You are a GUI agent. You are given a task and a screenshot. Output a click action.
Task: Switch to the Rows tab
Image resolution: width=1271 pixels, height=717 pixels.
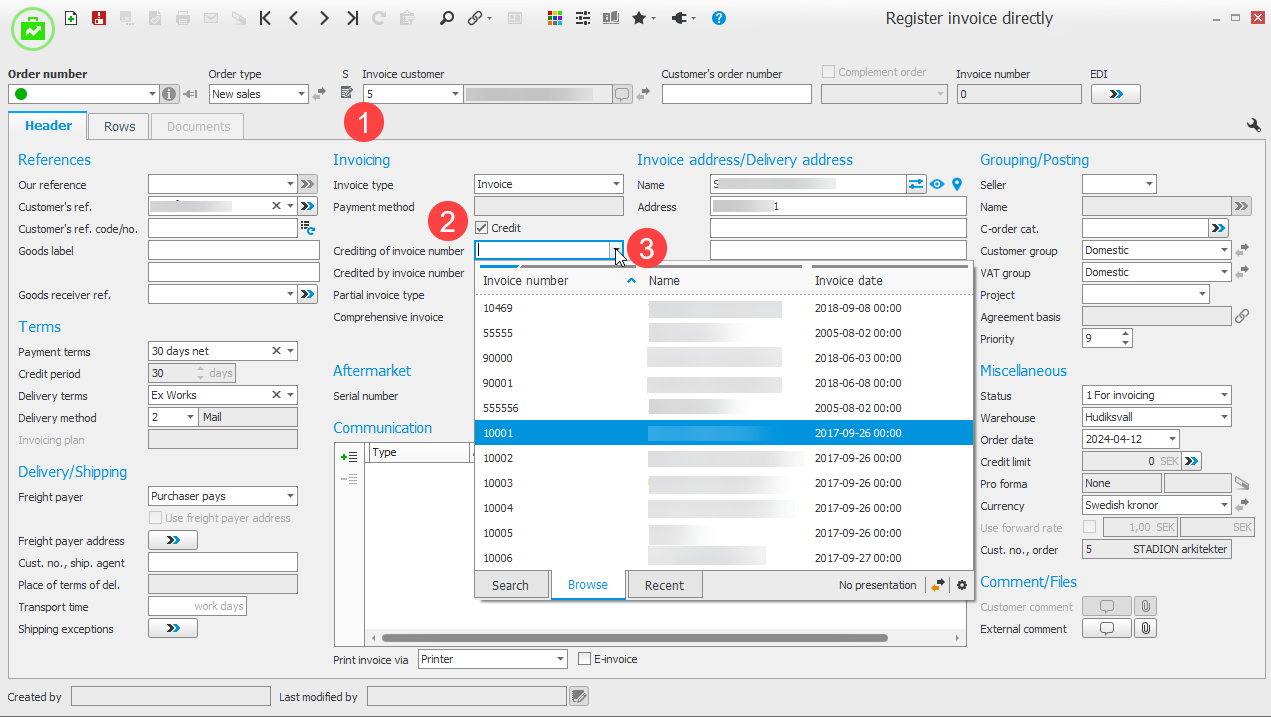(119, 127)
